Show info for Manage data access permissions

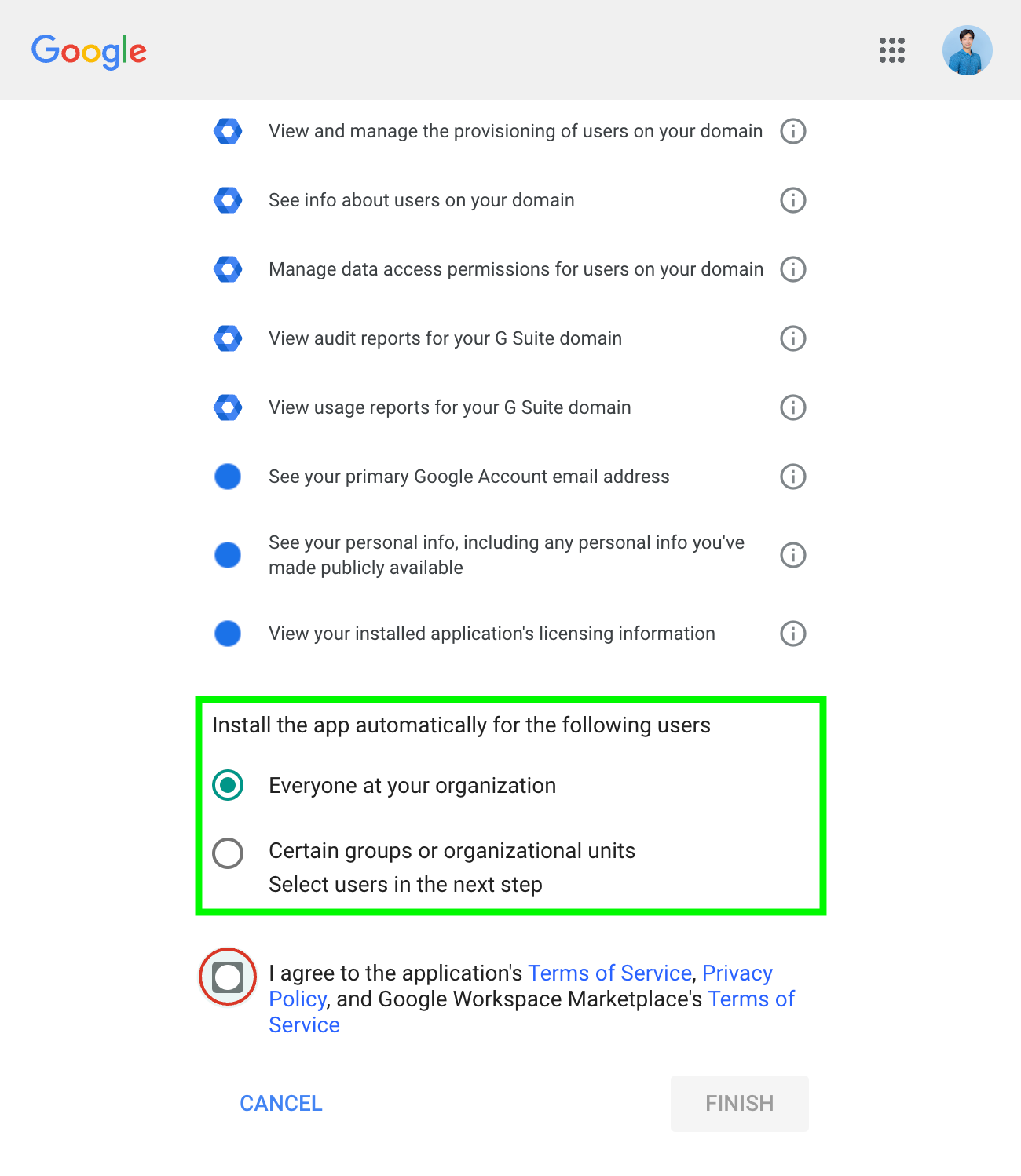[793, 269]
